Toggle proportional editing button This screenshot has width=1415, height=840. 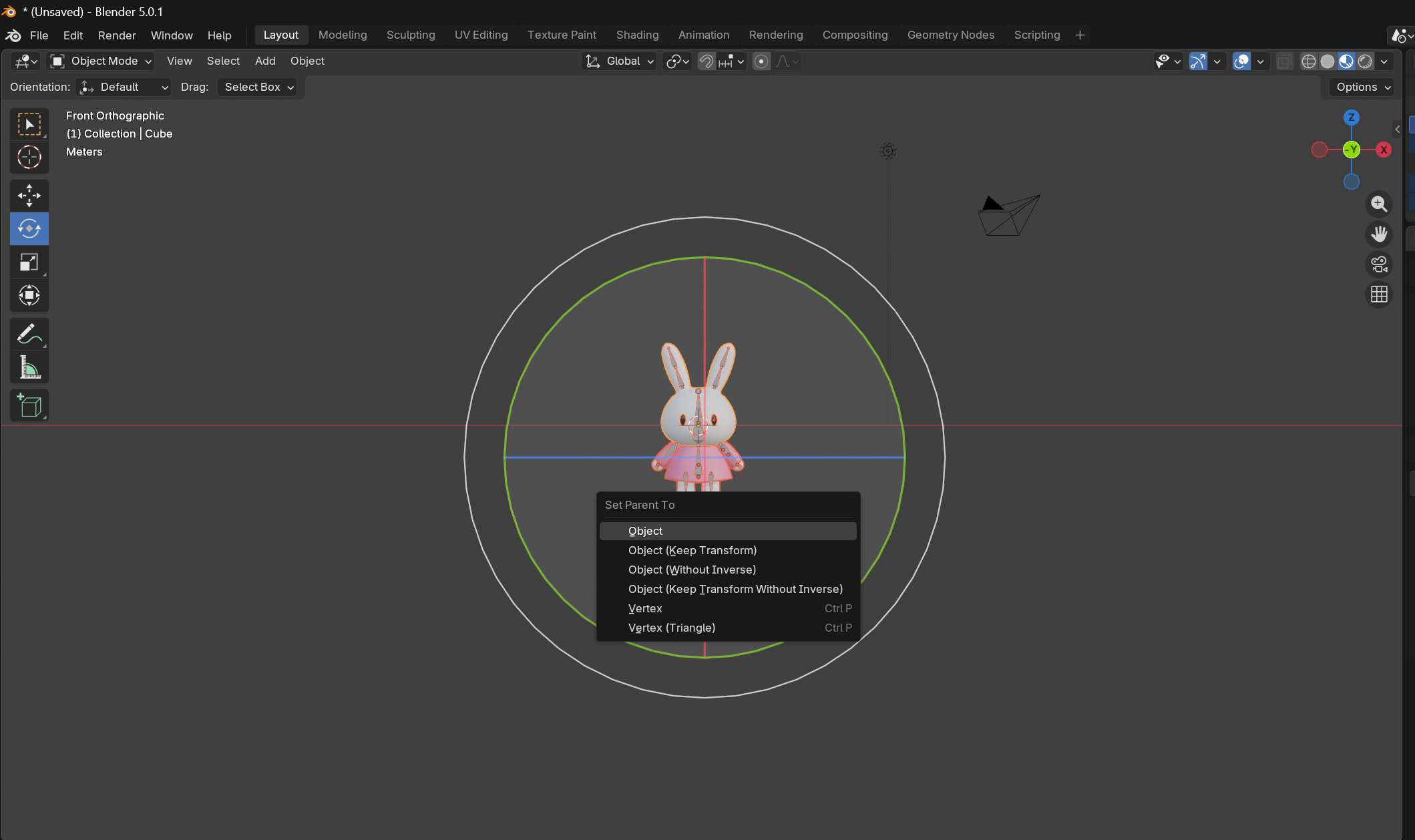click(x=761, y=61)
